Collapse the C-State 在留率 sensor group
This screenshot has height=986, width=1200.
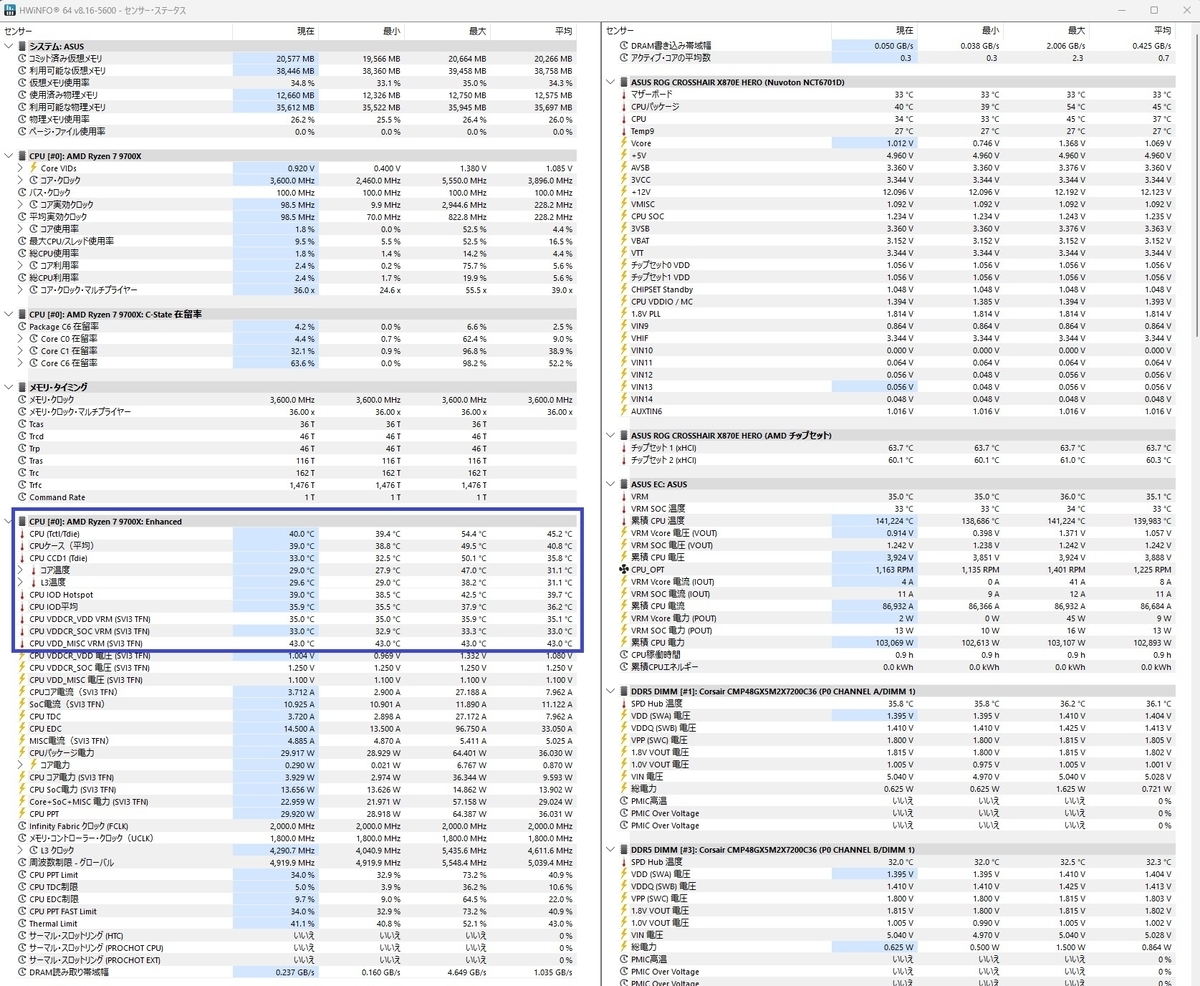(x=9, y=314)
